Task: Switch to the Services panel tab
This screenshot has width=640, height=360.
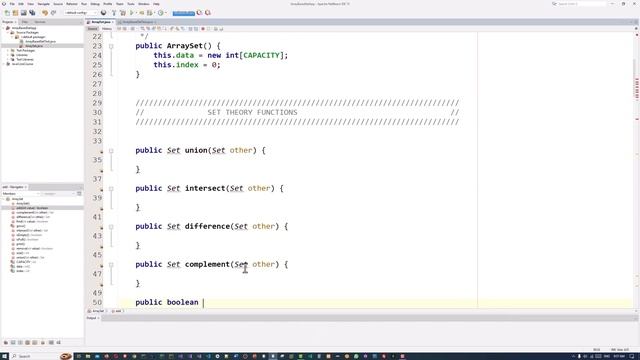Action: (40, 22)
